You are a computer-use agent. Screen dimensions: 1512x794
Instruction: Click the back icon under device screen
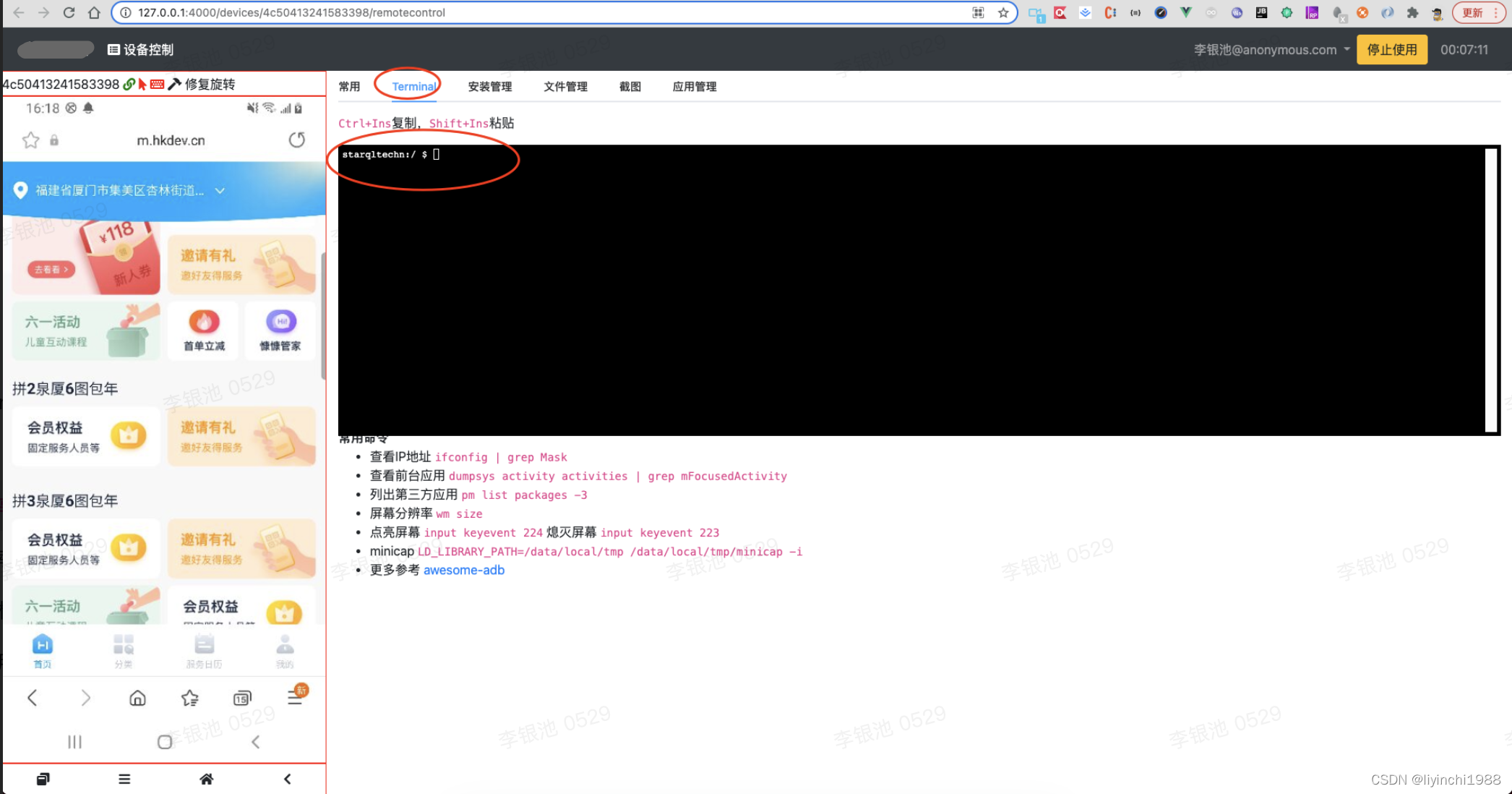click(x=287, y=779)
